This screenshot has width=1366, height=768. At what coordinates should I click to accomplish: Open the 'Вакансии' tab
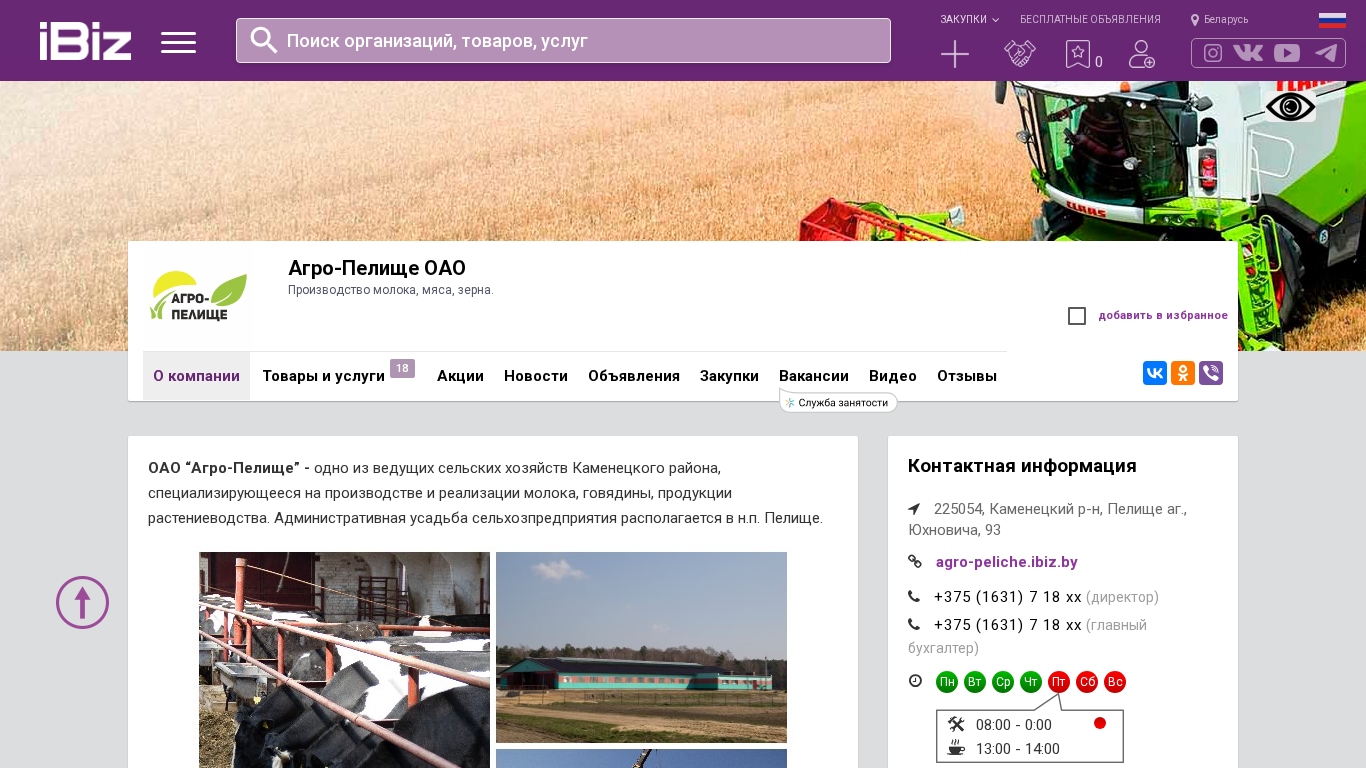[x=814, y=376]
